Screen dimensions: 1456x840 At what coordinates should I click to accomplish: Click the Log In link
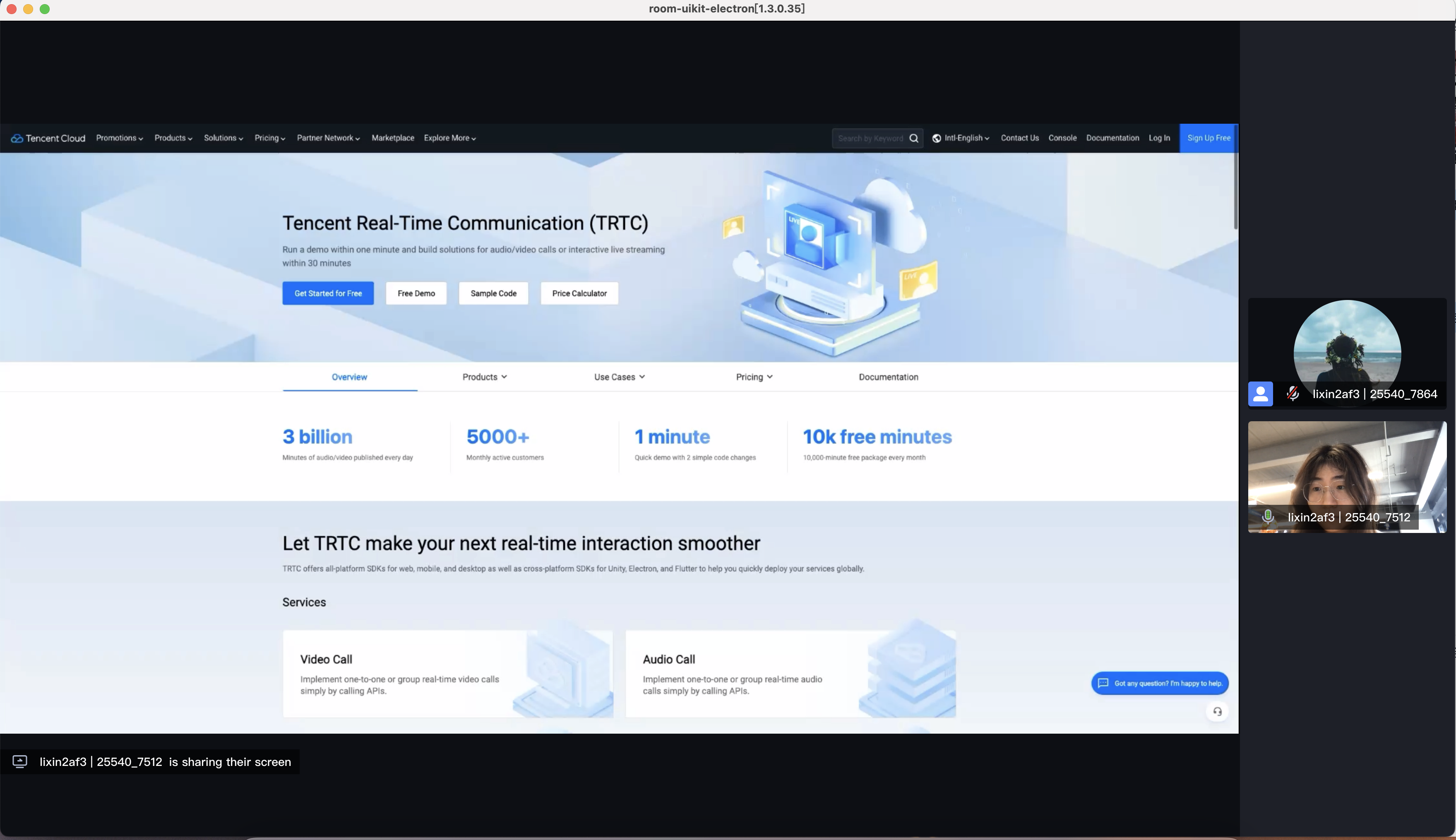1159,138
